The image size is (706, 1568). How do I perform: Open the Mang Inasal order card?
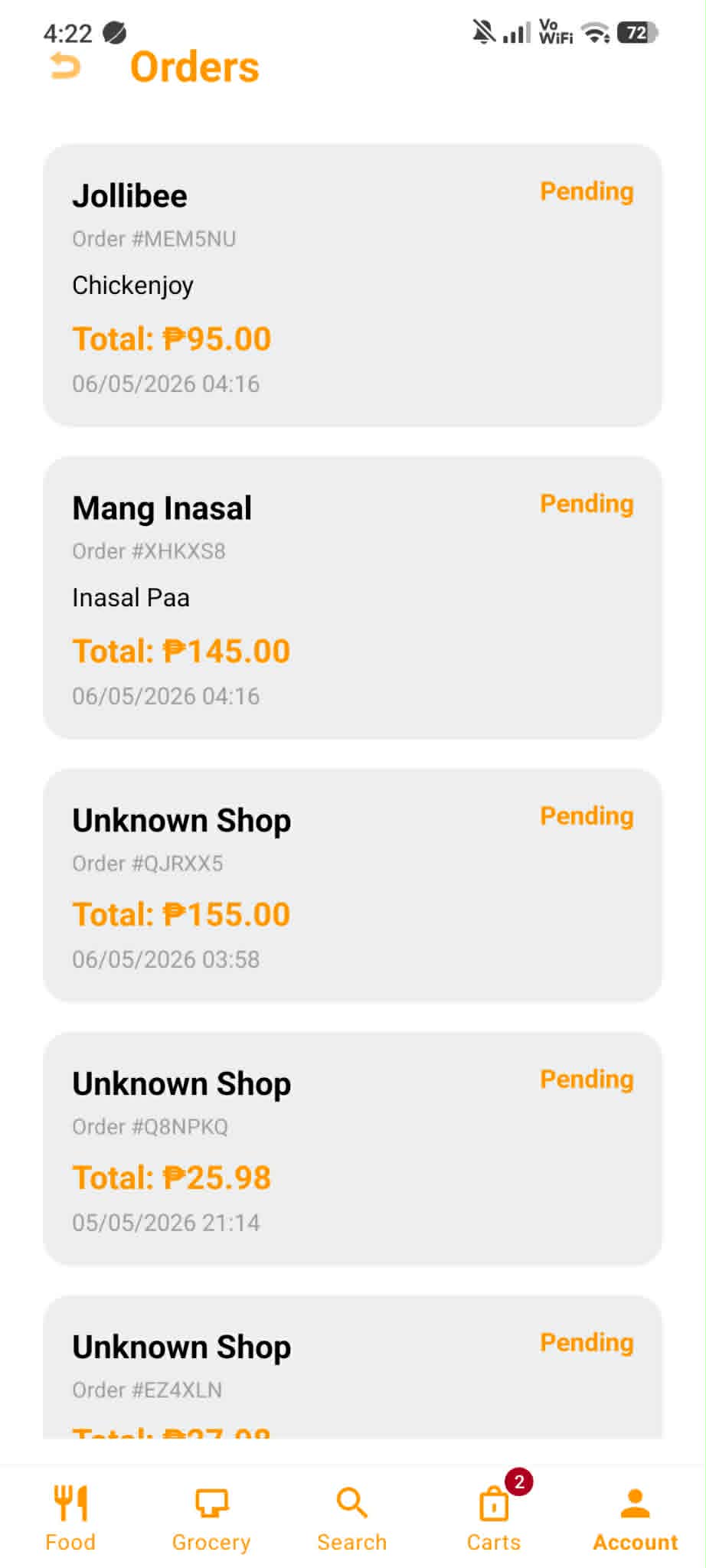(x=352, y=597)
